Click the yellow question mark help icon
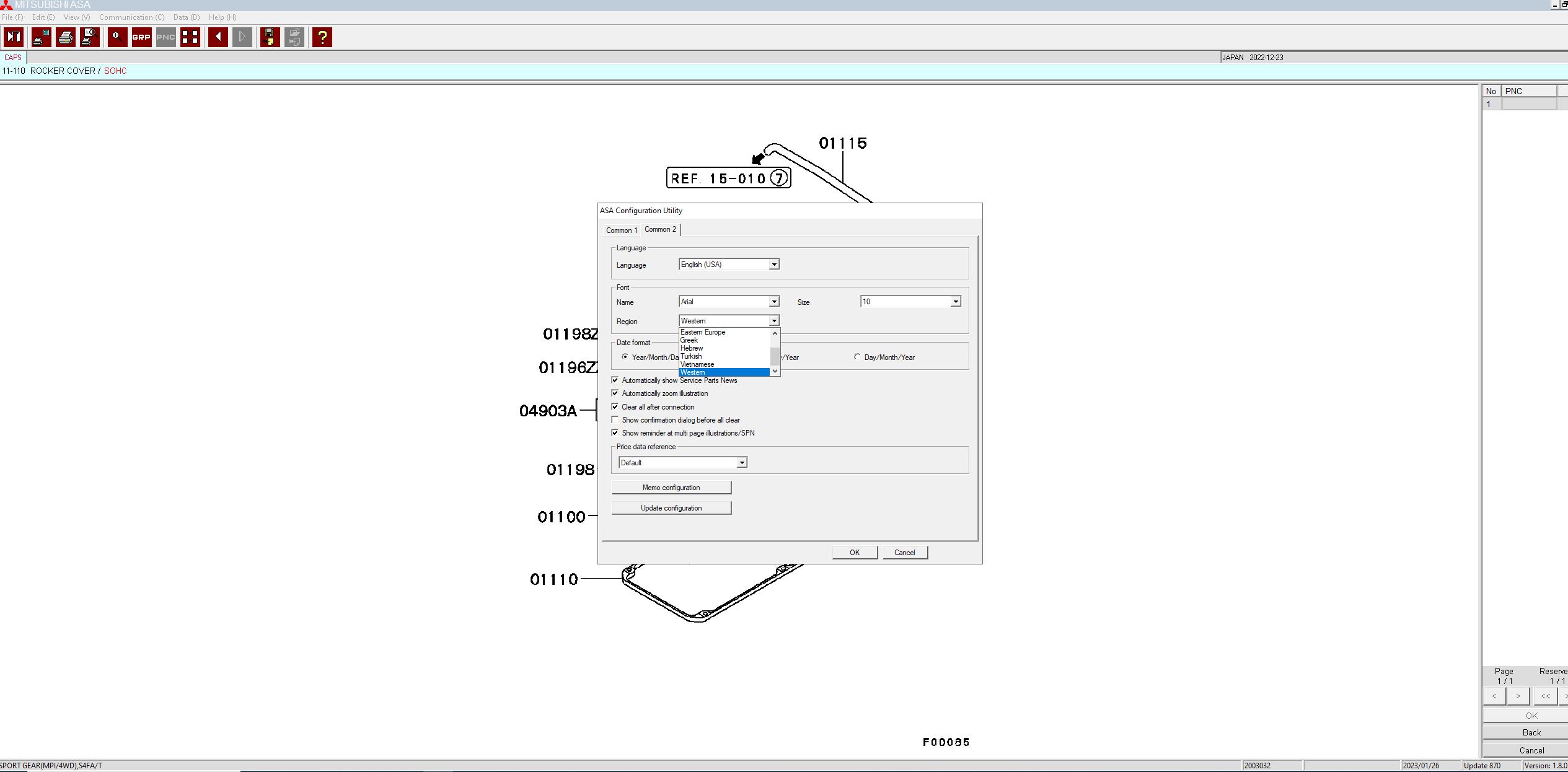This screenshot has width=1568, height=772. tap(322, 37)
